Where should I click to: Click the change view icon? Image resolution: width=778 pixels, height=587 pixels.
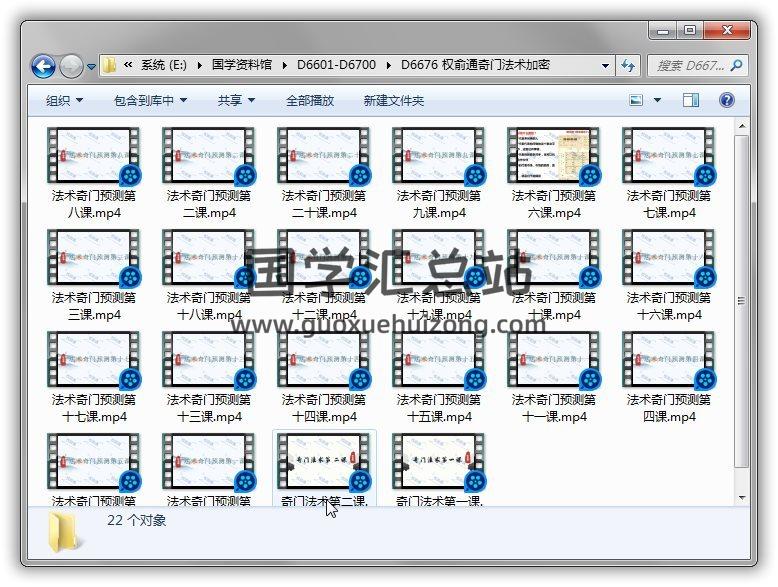[637, 100]
